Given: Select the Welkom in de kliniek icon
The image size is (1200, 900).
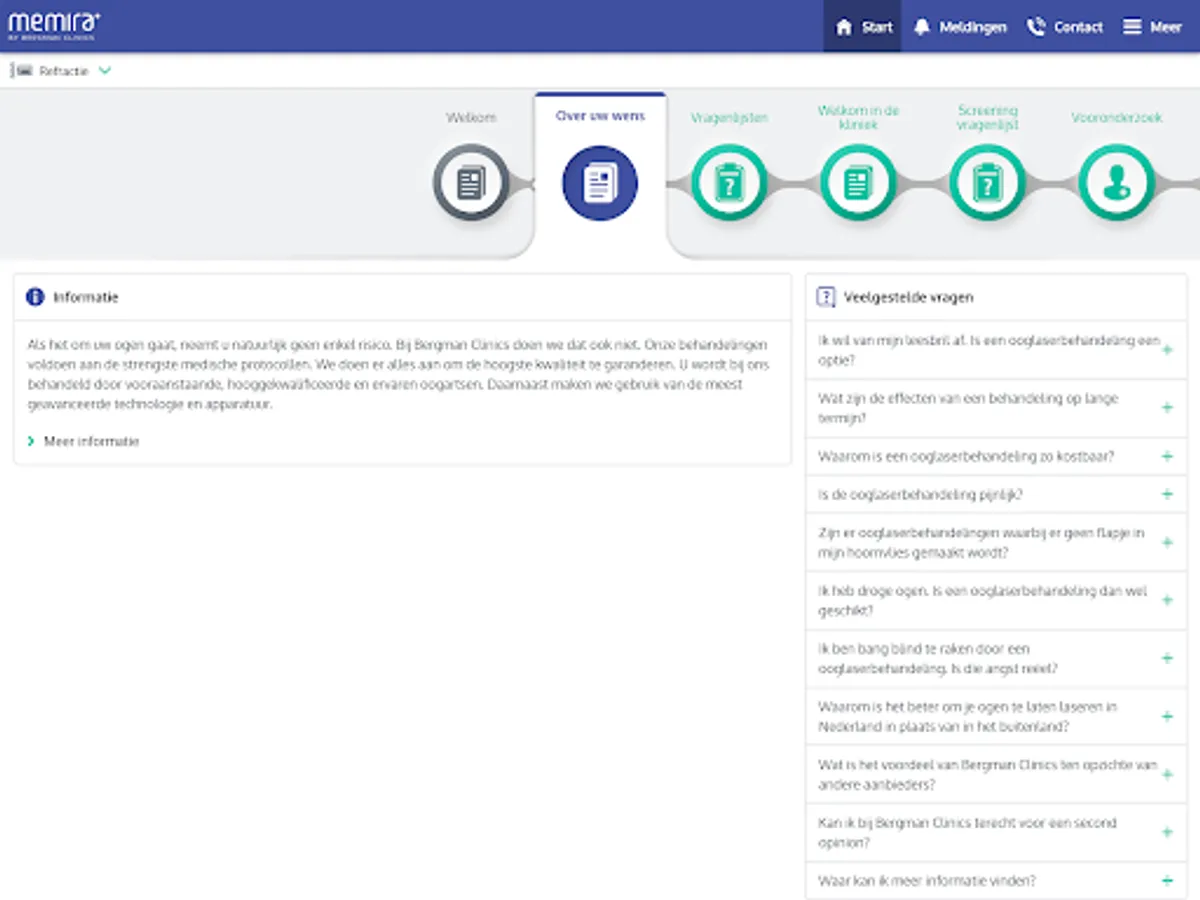Looking at the screenshot, I should (858, 182).
